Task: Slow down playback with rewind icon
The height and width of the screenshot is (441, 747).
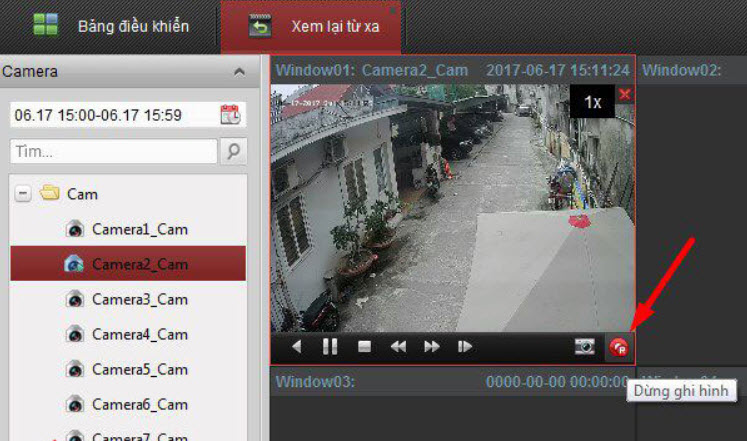Action: pyautogui.click(x=398, y=347)
